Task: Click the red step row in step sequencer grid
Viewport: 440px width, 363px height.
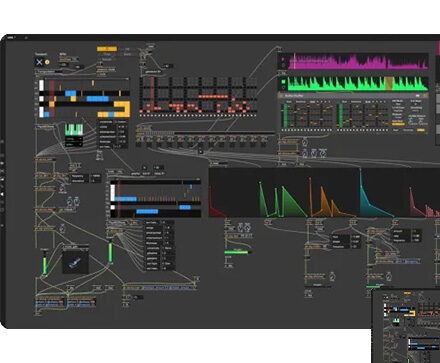Action: (x=214, y=97)
